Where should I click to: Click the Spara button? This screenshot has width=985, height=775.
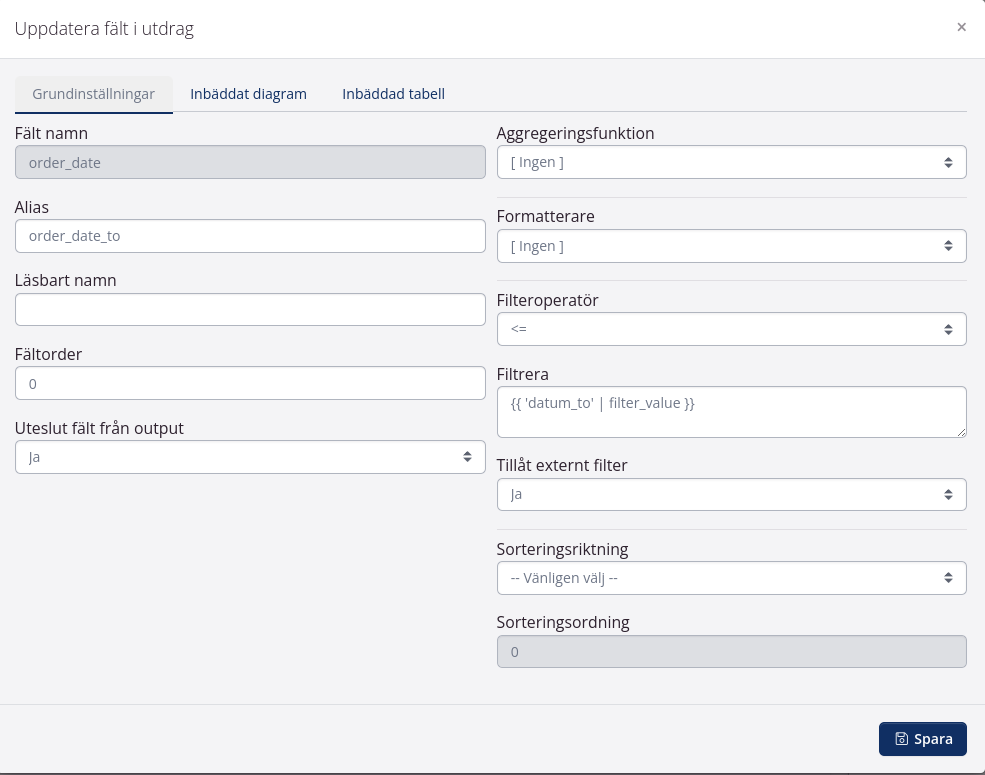922,739
